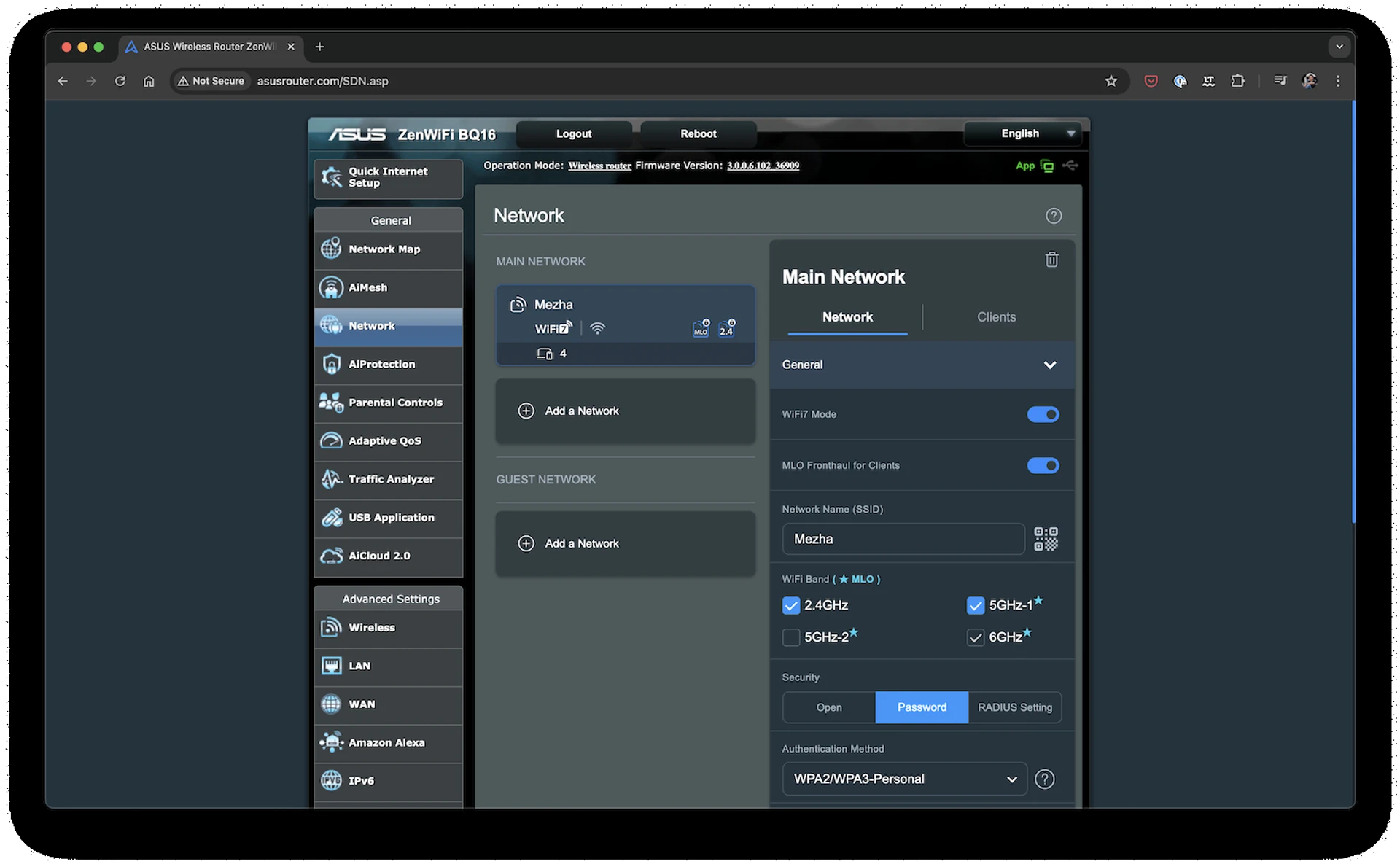1400x867 pixels.
Task: Open Authentication Method dropdown
Action: coord(904,779)
